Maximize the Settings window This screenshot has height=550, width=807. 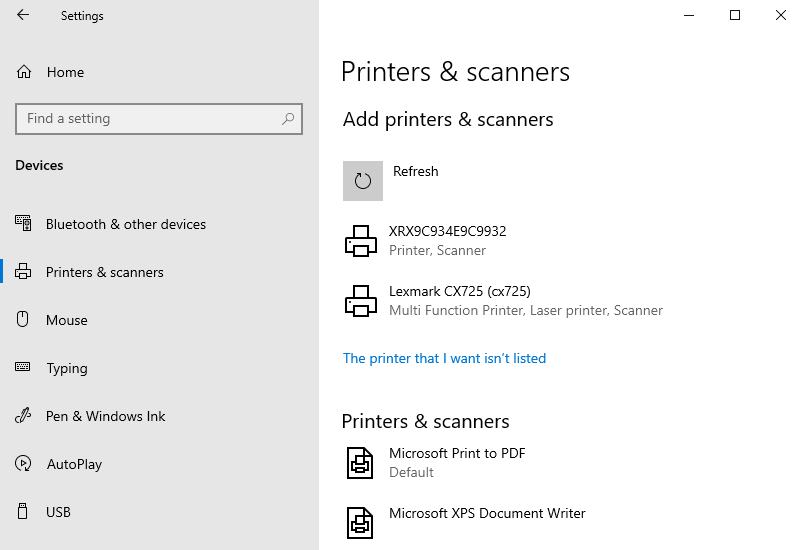click(735, 15)
